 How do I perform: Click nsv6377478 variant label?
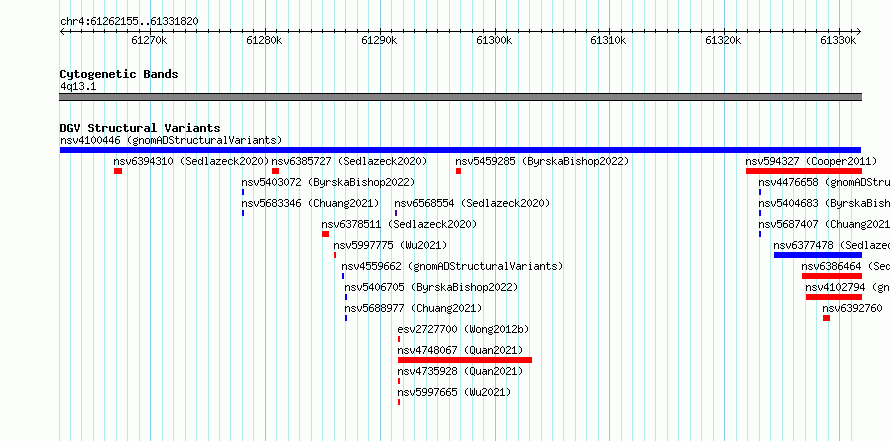pyautogui.click(x=832, y=245)
